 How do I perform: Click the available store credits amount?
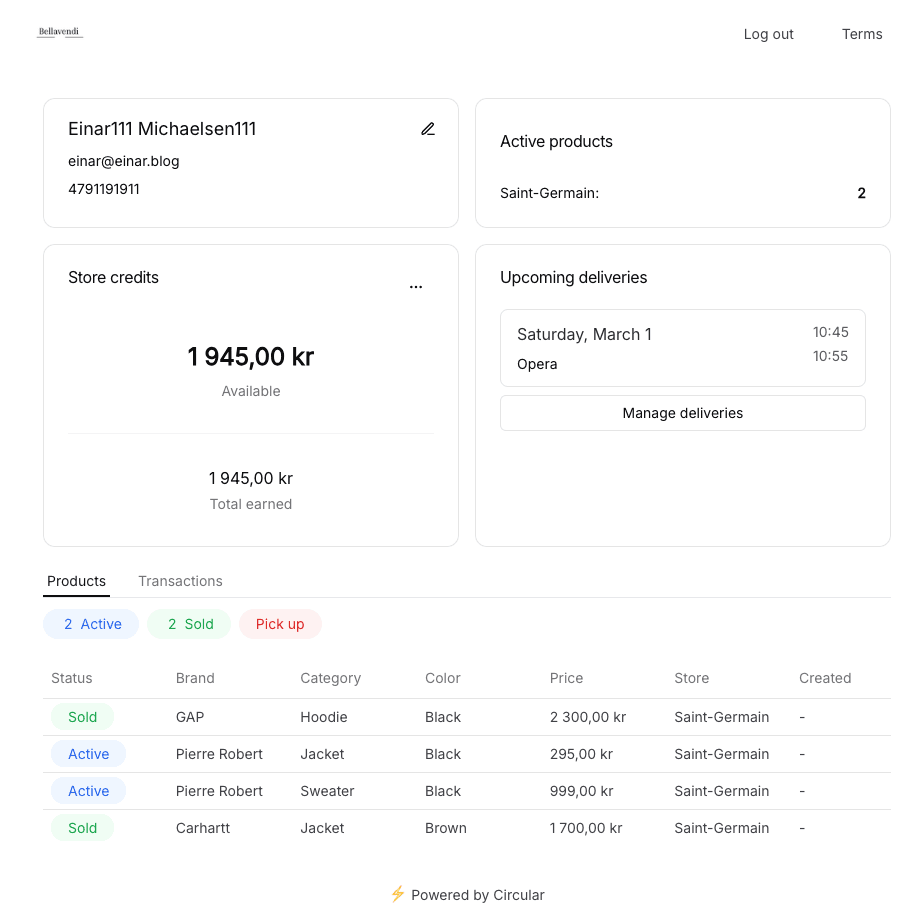[250, 356]
